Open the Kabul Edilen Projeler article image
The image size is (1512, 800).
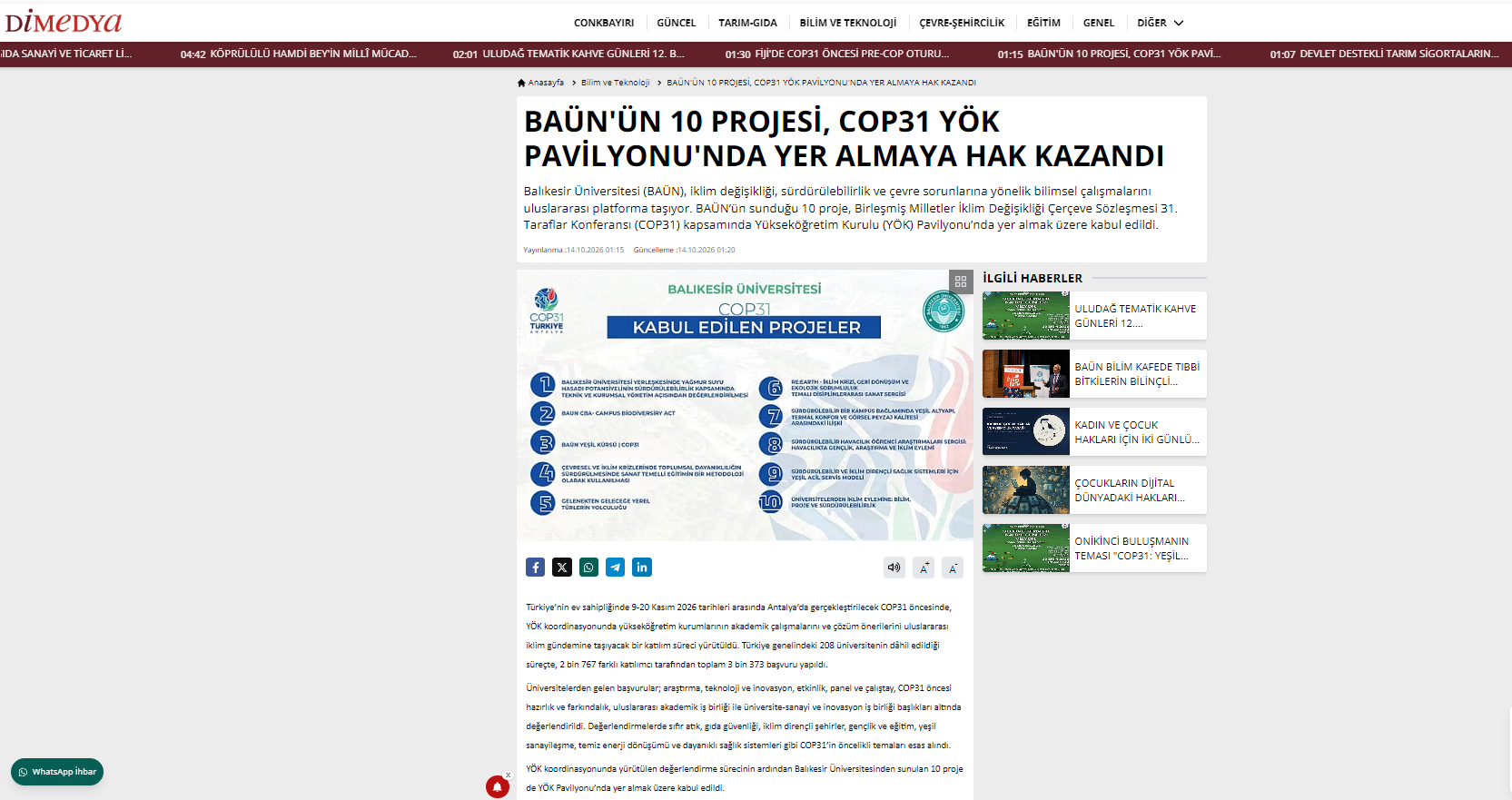point(745,405)
